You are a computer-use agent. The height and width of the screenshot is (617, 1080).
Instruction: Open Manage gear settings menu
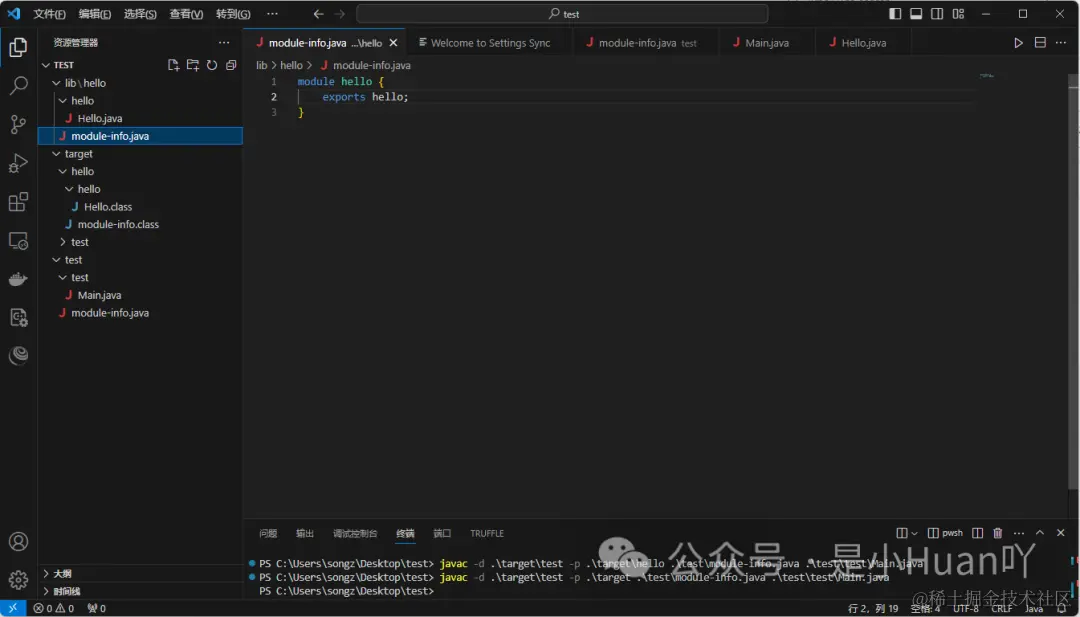[x=19, y=580]
